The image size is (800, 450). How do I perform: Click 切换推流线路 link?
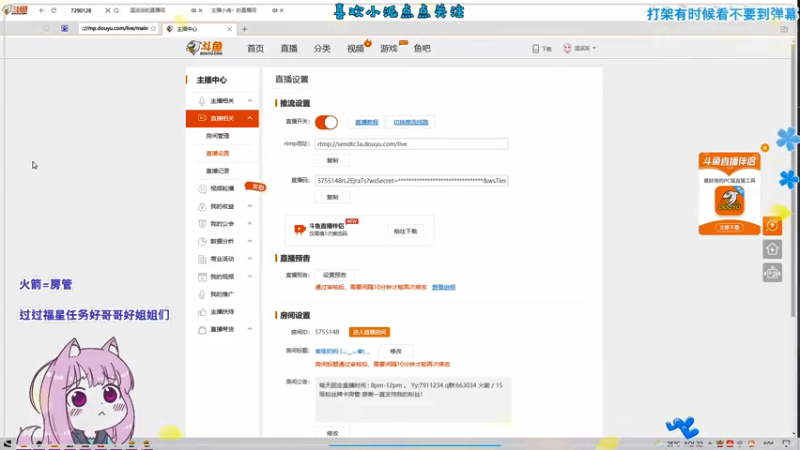click(x=411, y=122)
